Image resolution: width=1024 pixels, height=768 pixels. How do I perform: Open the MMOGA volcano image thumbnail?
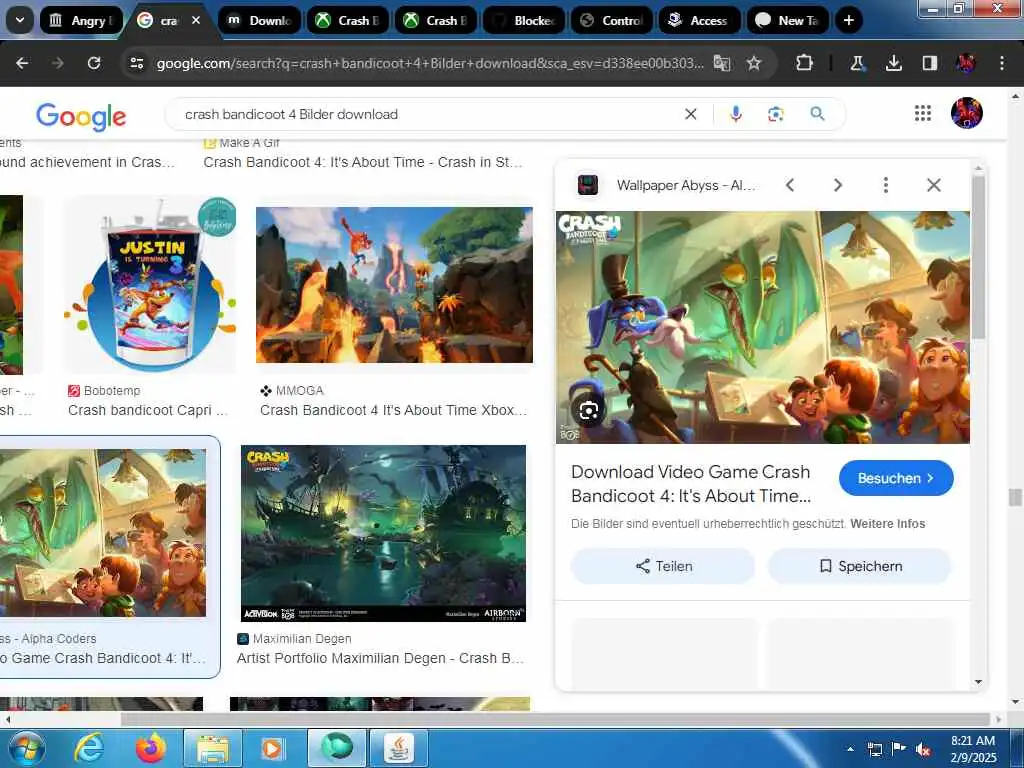click(x=394, y=285)
